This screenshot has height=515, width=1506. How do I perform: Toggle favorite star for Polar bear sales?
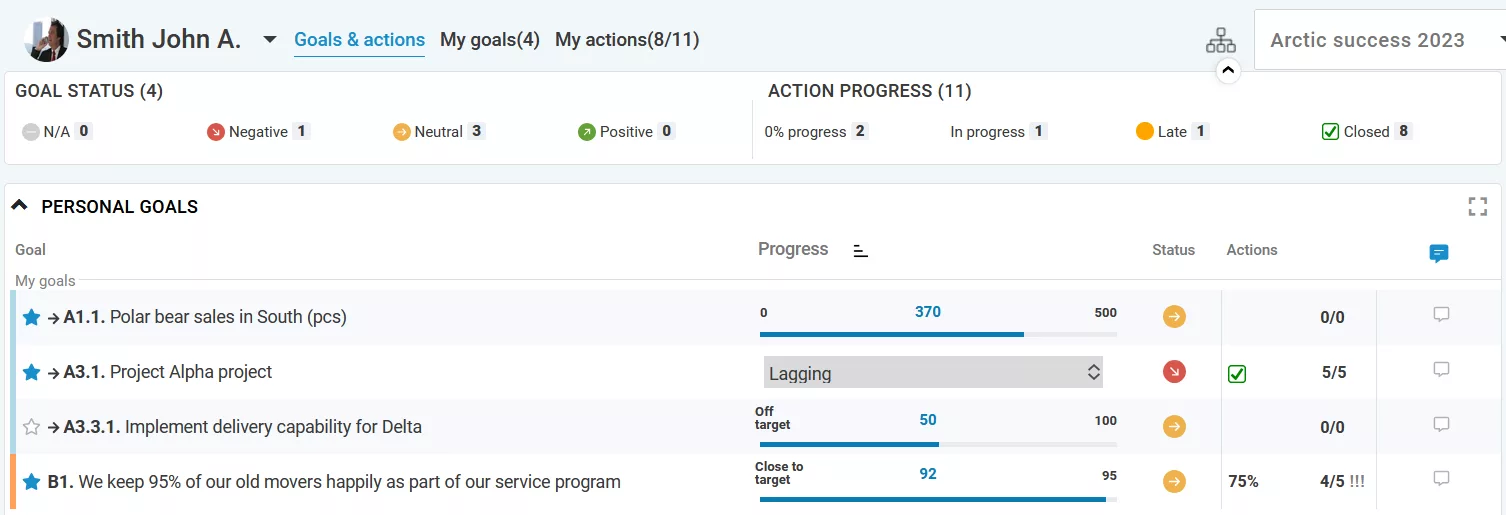click(31, 317)
